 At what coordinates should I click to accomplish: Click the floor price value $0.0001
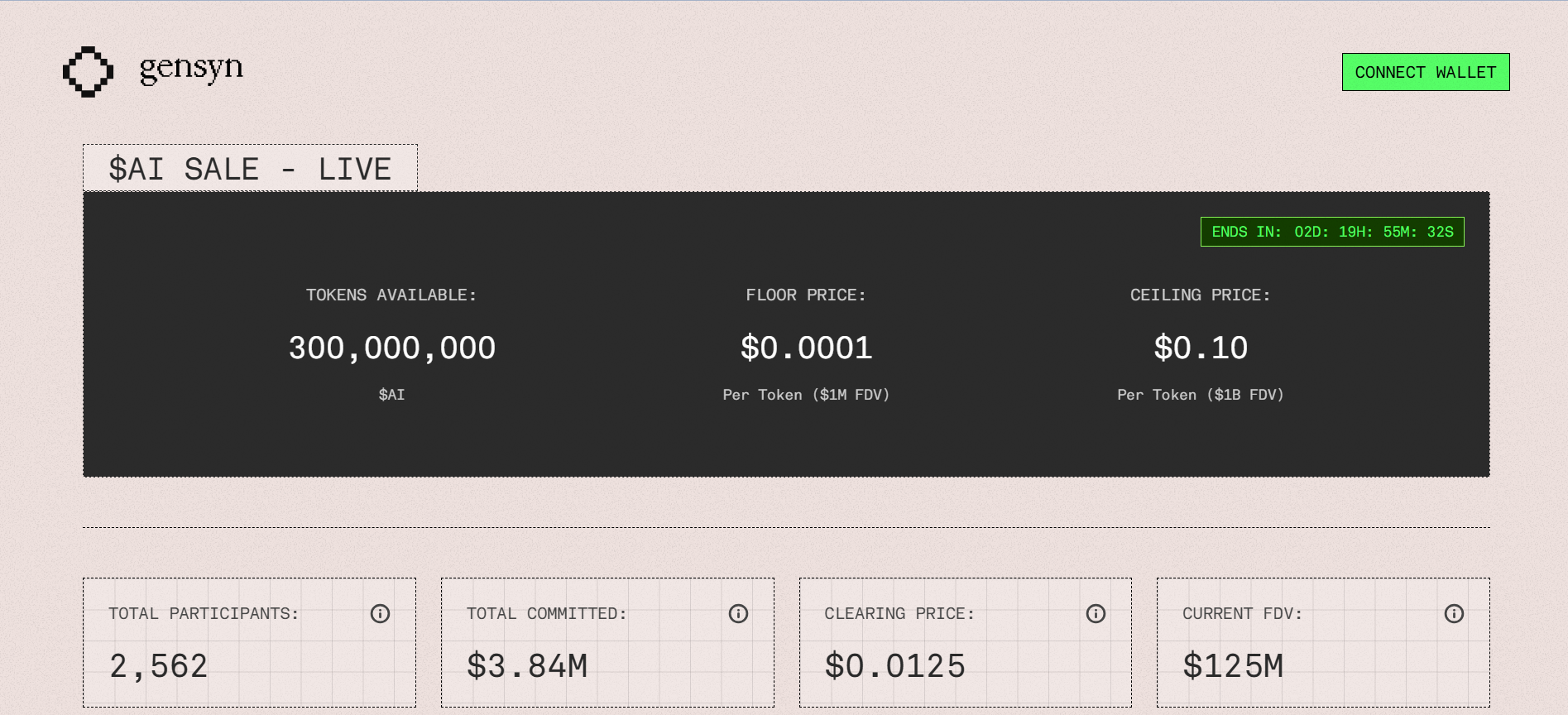807,348
